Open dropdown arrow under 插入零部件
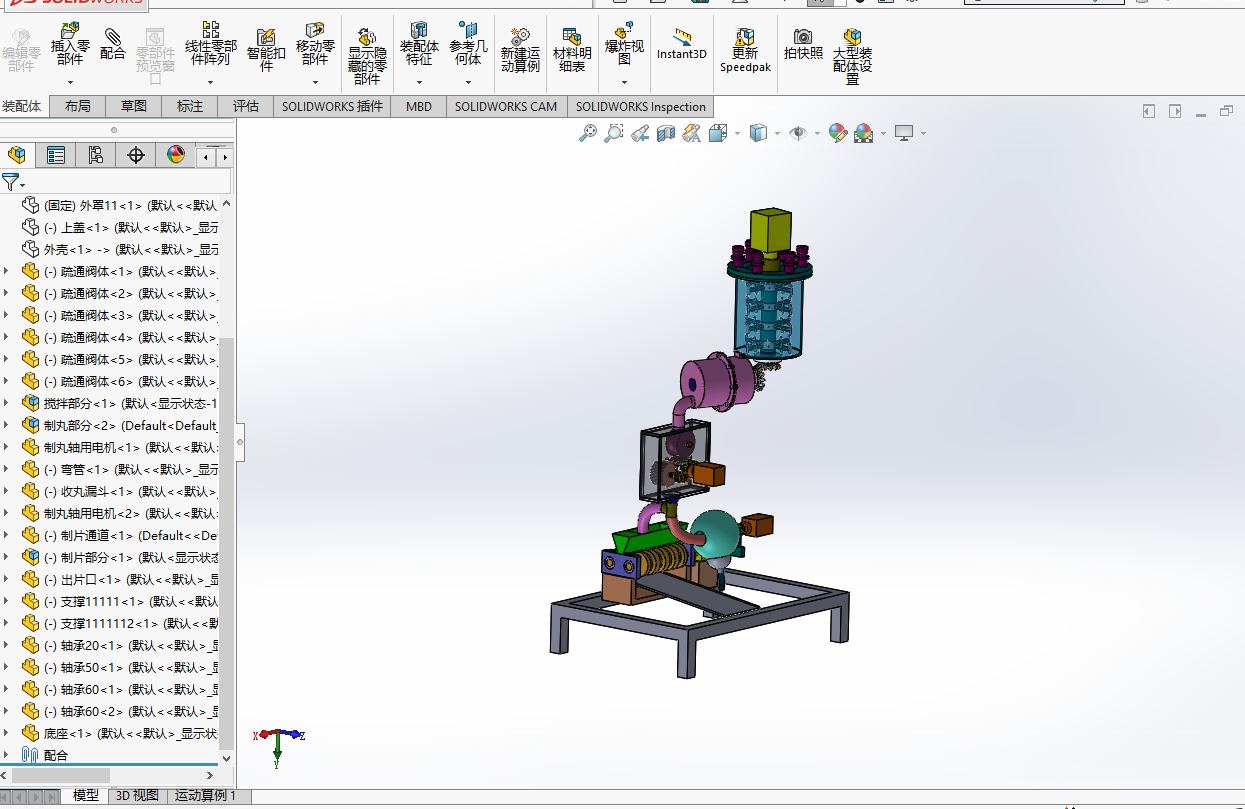1245x809 pixels. (x=70, y=82)
